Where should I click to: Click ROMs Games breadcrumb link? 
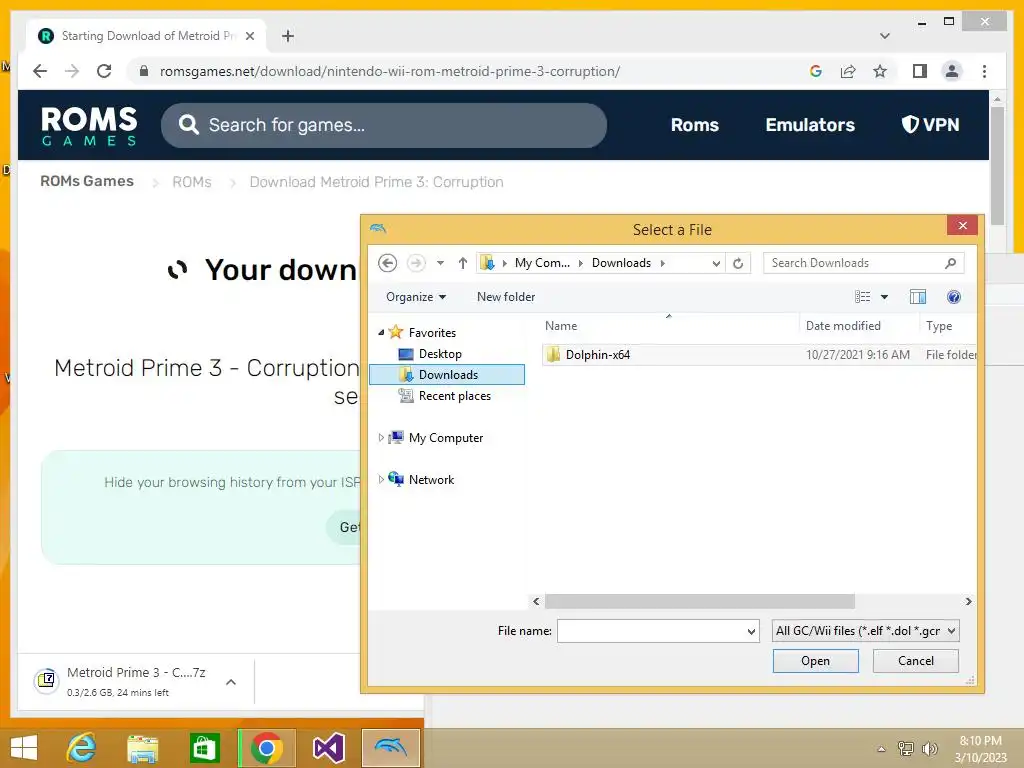pos(87,182)
